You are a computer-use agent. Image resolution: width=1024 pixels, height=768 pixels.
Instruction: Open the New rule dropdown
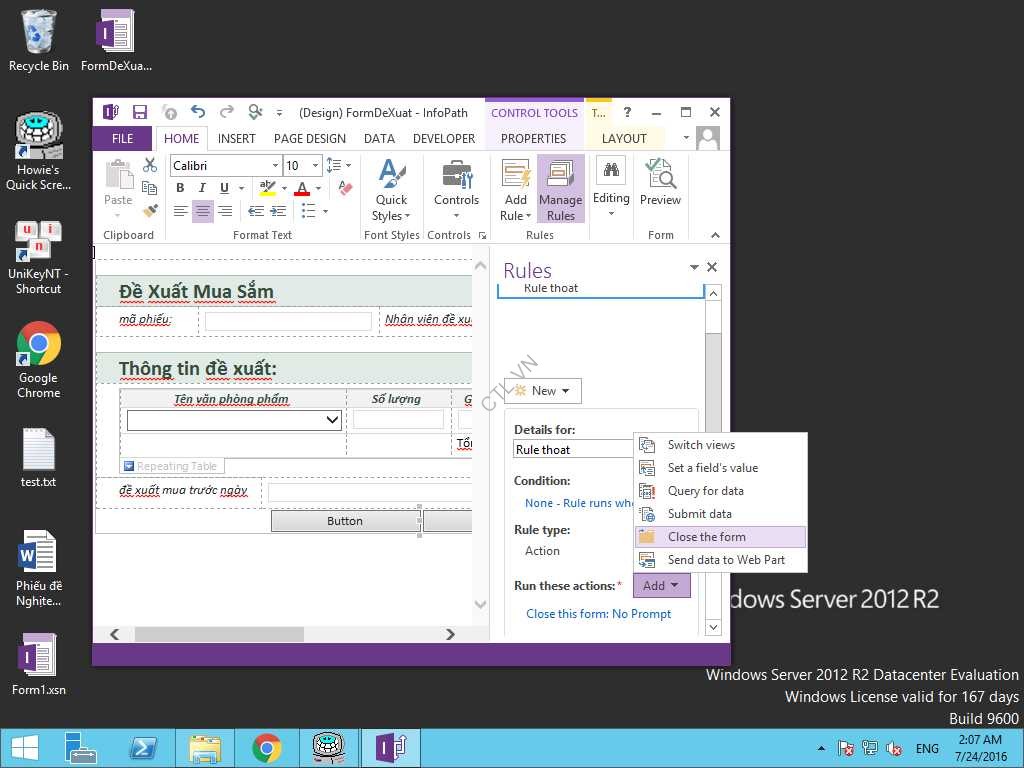[x=543, y=391]
